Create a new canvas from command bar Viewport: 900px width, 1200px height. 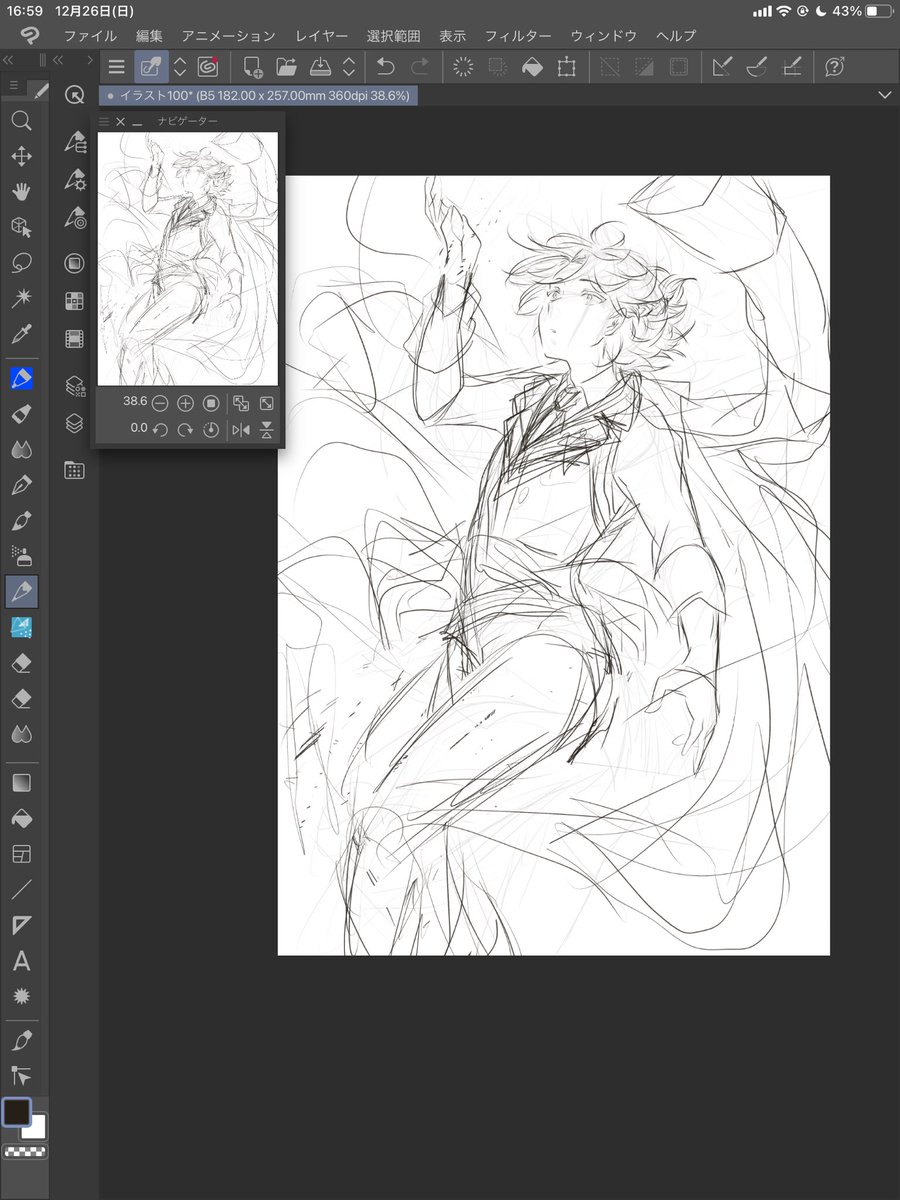(253, 67)
